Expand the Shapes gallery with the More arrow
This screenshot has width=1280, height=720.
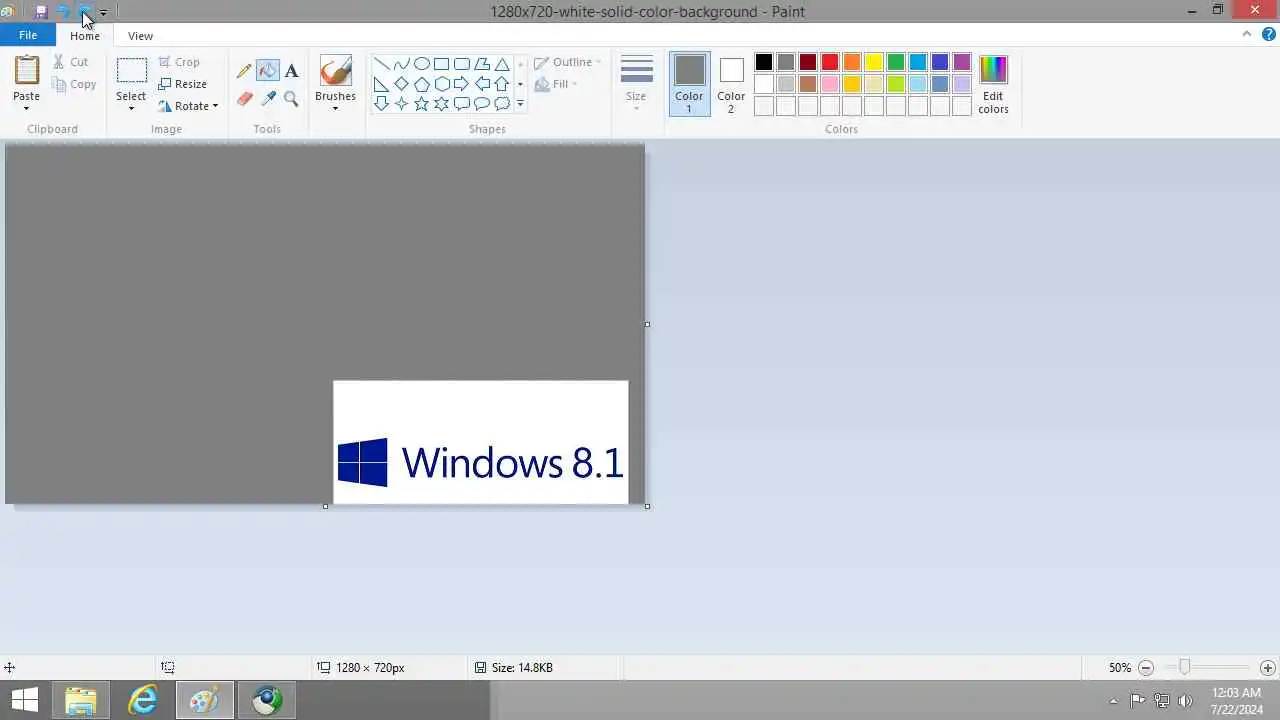520,104
